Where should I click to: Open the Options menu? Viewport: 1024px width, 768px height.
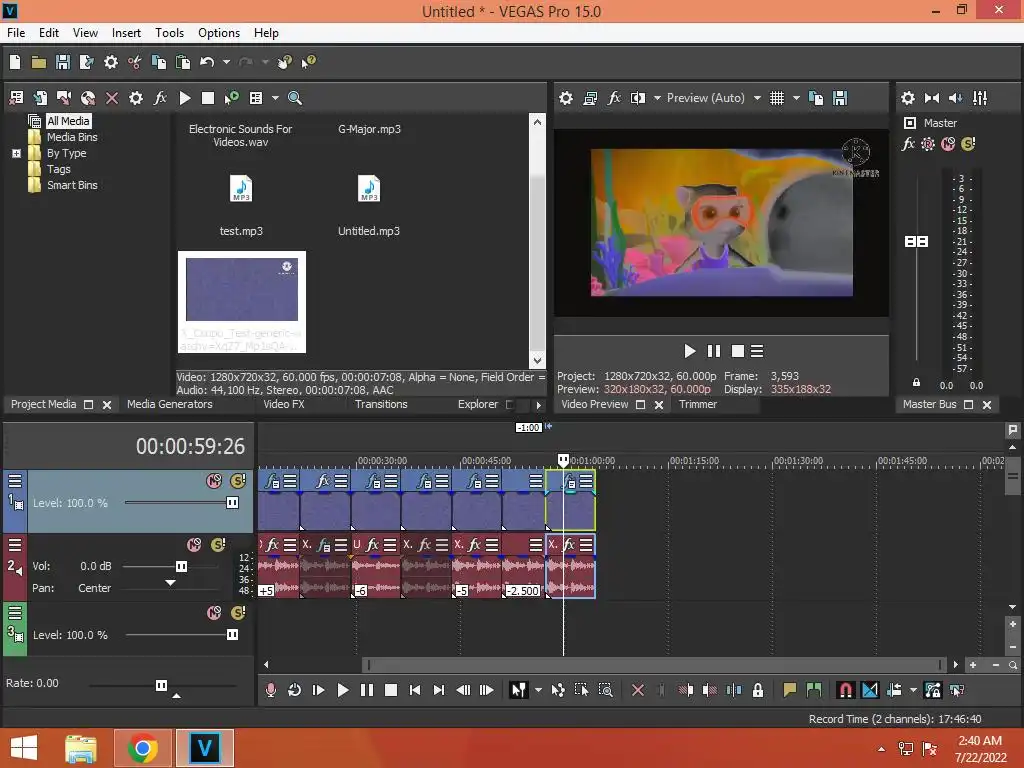pyautogui.click(x=219, y=33)
